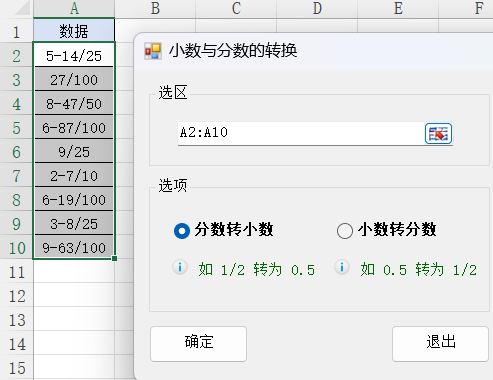Click the 数据 header cell

click(x=74, y=31)
